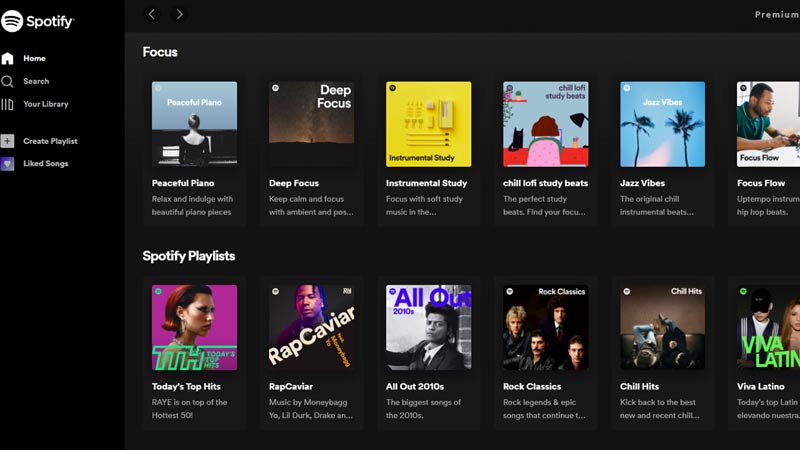
Task: Click the Rock Classics title text
Action: point(532,387)
